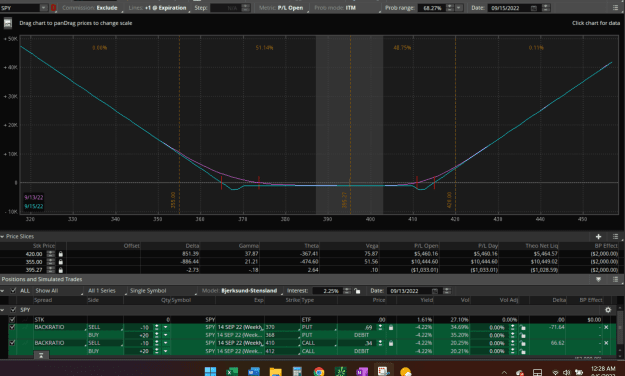Unlock Vol Adj for the 370 PUT leg
The height and width of the screenshot is (376, 625).
click(x=522, y=327)
